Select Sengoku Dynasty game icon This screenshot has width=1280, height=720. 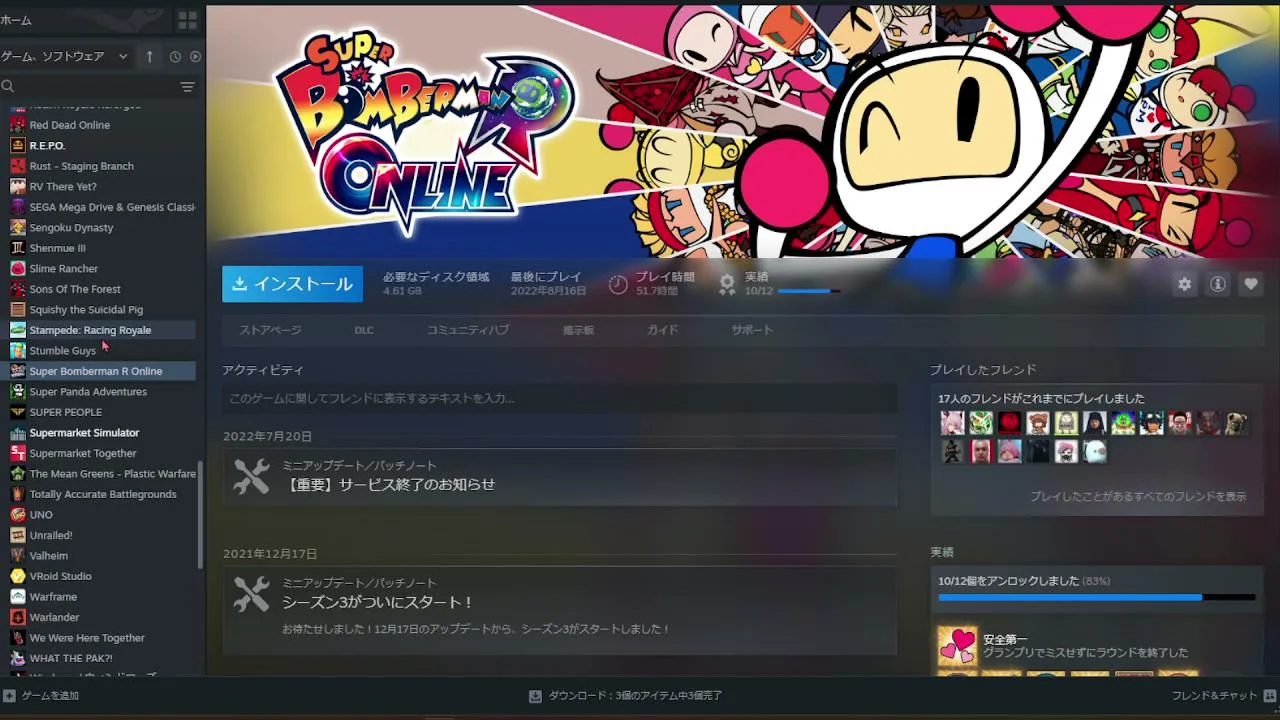coord(17,228)
